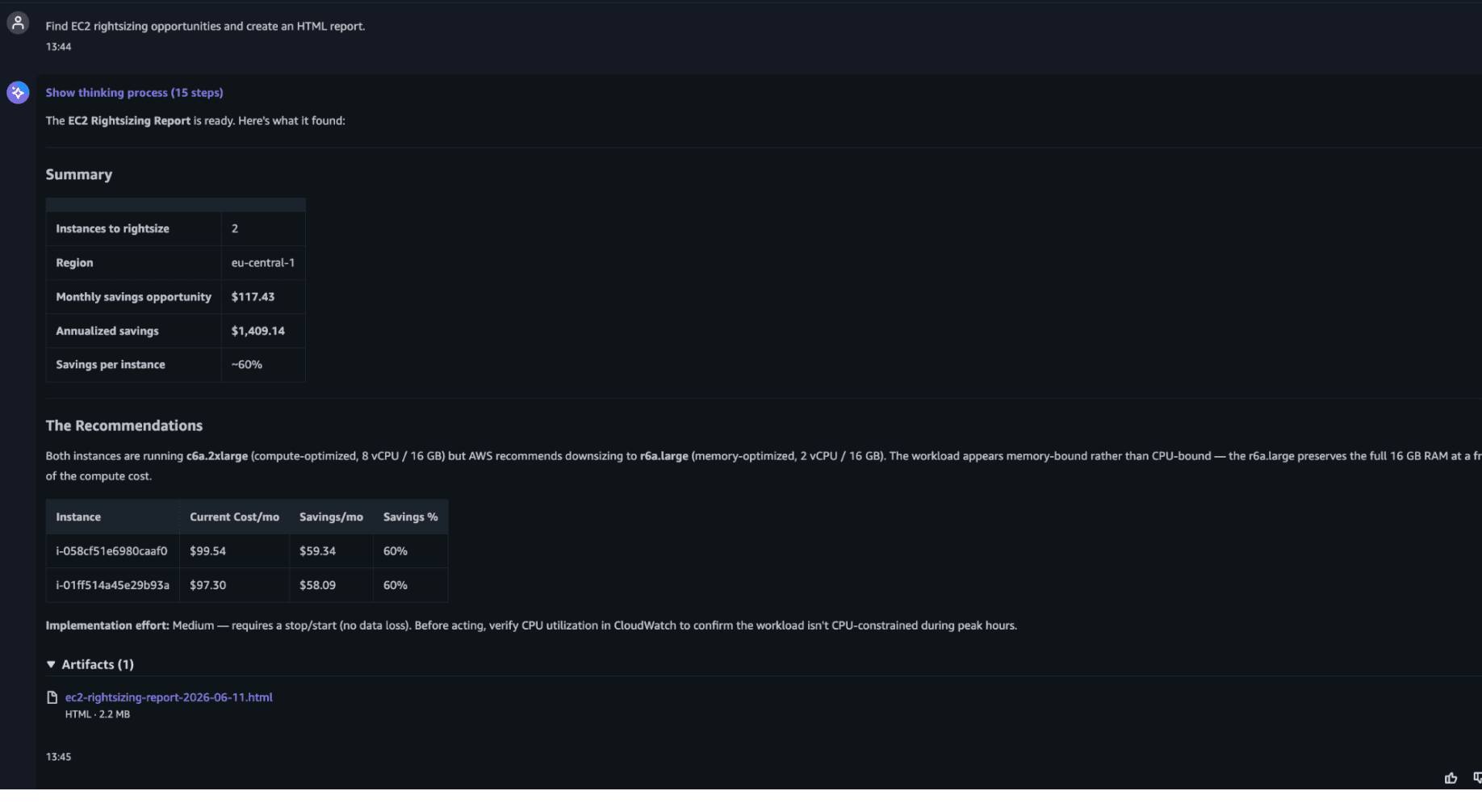The image size is (1482, 812).
Task: Click the Annualized savings label
Action: pyautogui.click(x=107, y=331)
